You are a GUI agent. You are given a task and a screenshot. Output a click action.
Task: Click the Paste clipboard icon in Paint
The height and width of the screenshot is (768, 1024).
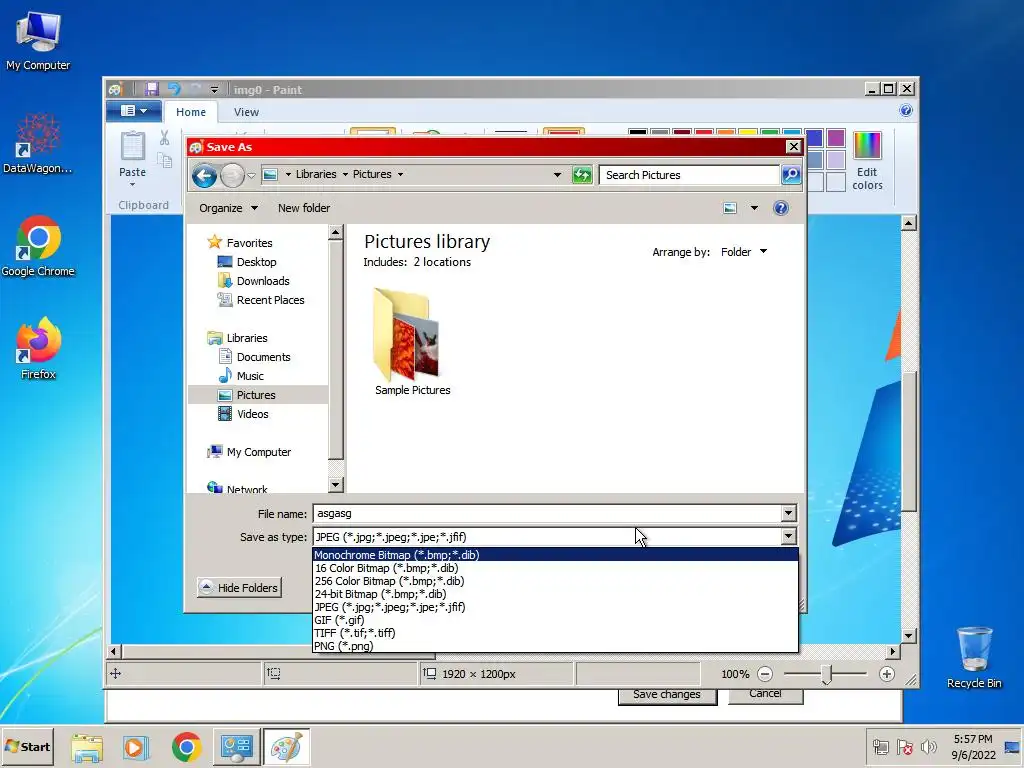pos(133,146)
